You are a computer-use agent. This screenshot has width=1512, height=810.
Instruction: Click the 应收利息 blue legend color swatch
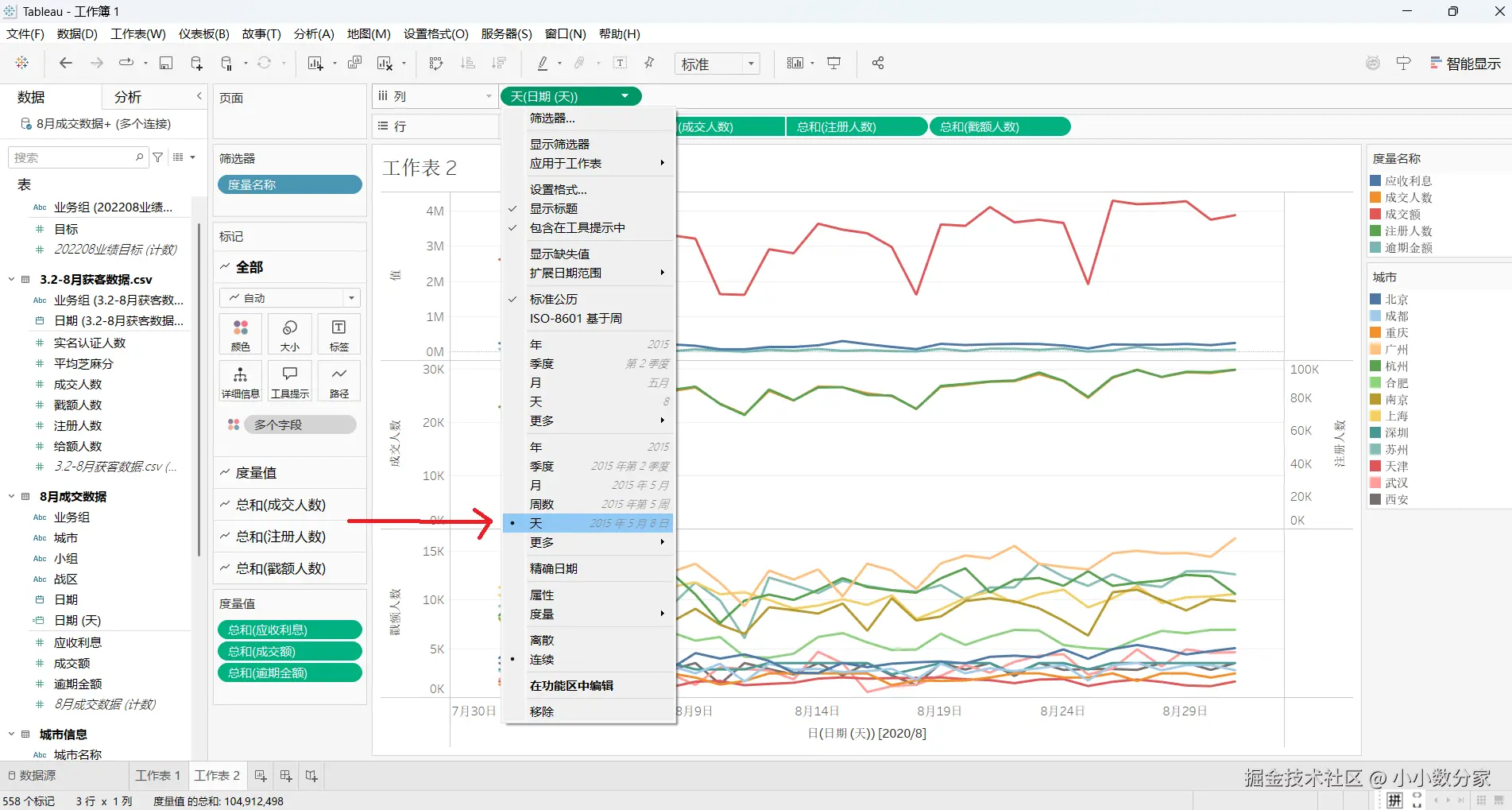(1375, 180)
